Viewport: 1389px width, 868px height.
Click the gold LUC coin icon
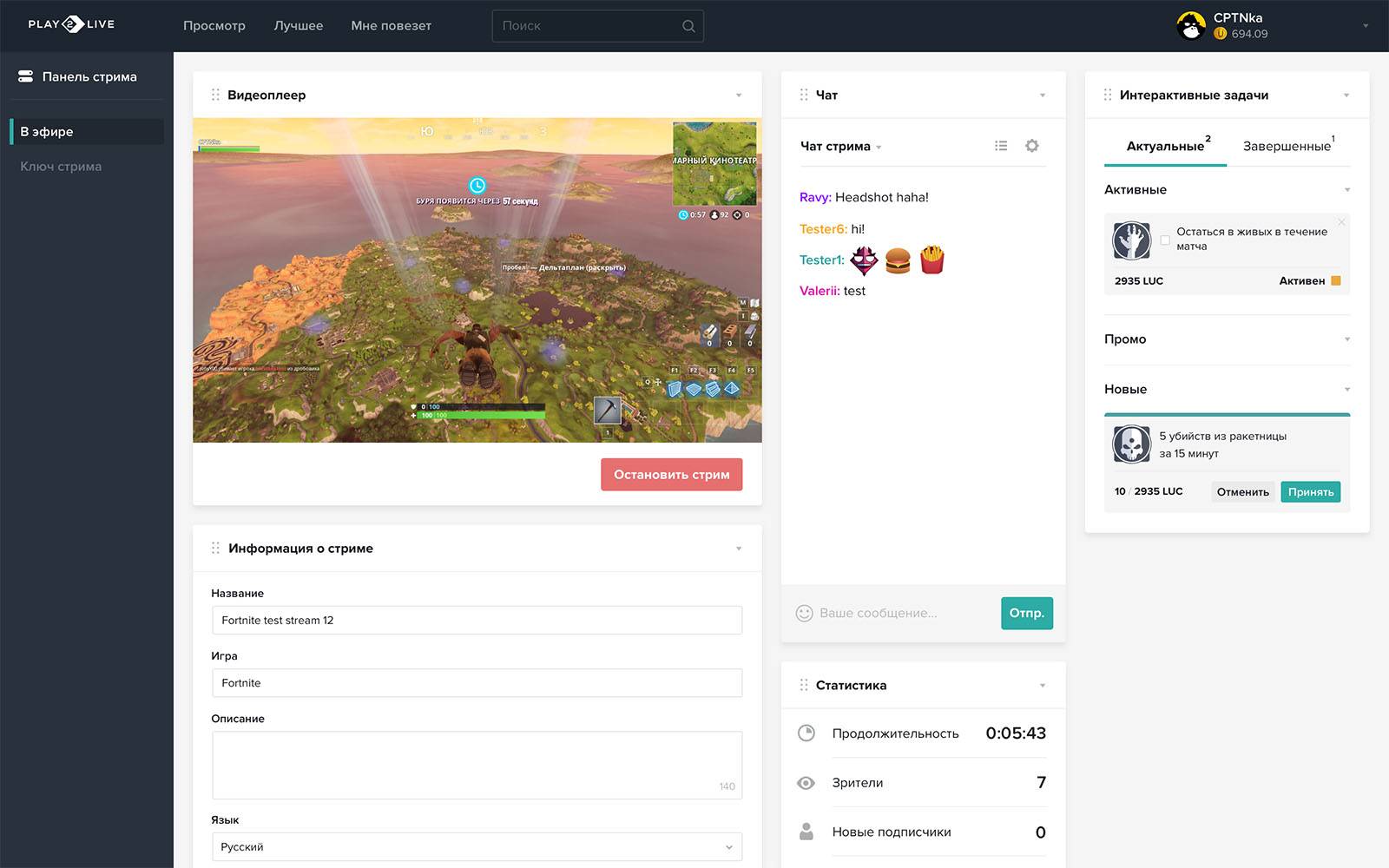pyautogui.click(x=1220, y=34)
